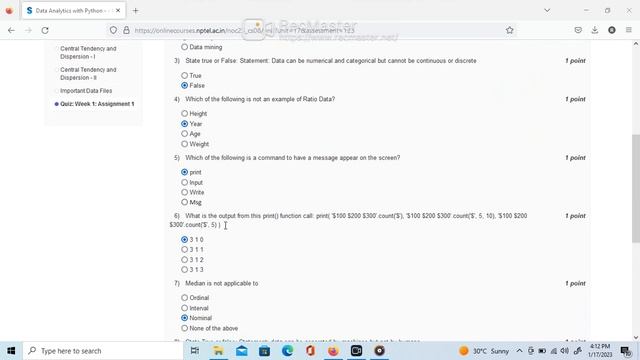Open a new tab with the plus button
The image size is (640, 360).
point(136,11)
